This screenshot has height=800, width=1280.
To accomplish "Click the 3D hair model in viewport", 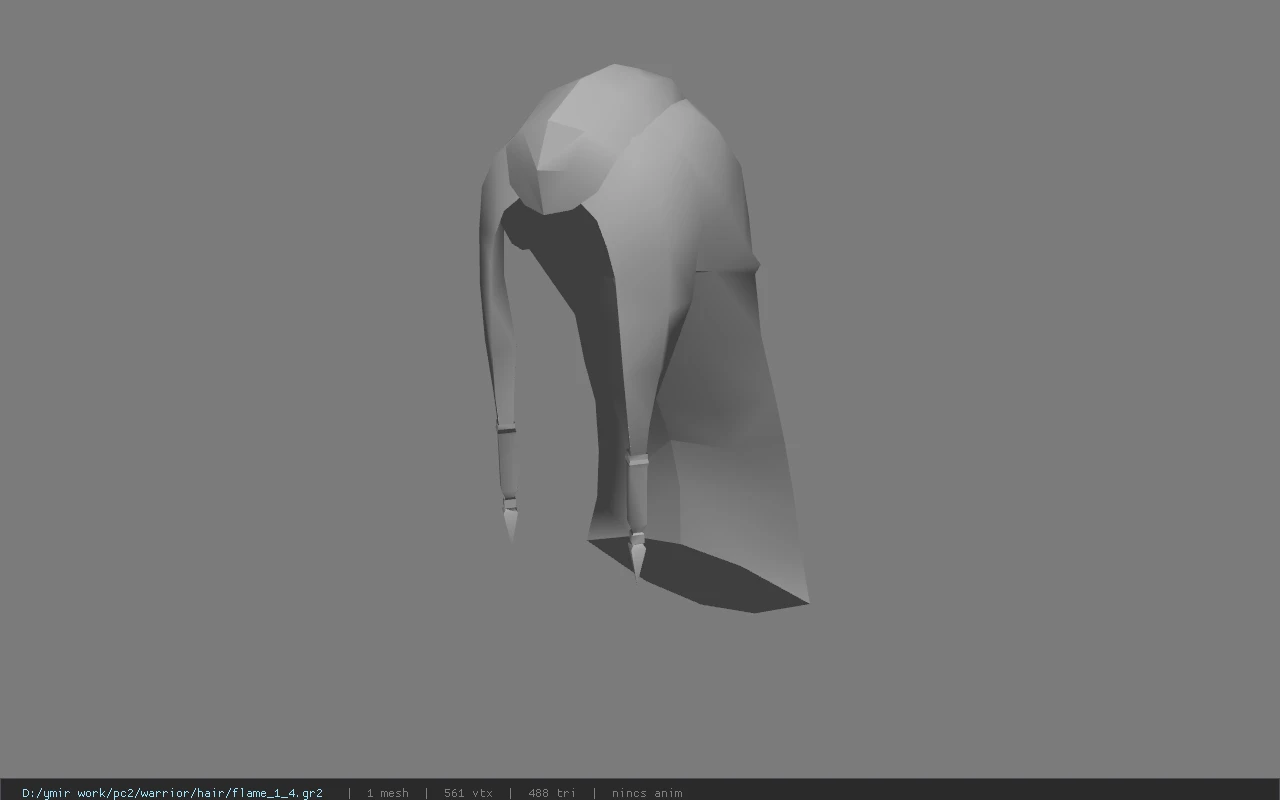I will (644, 338).
